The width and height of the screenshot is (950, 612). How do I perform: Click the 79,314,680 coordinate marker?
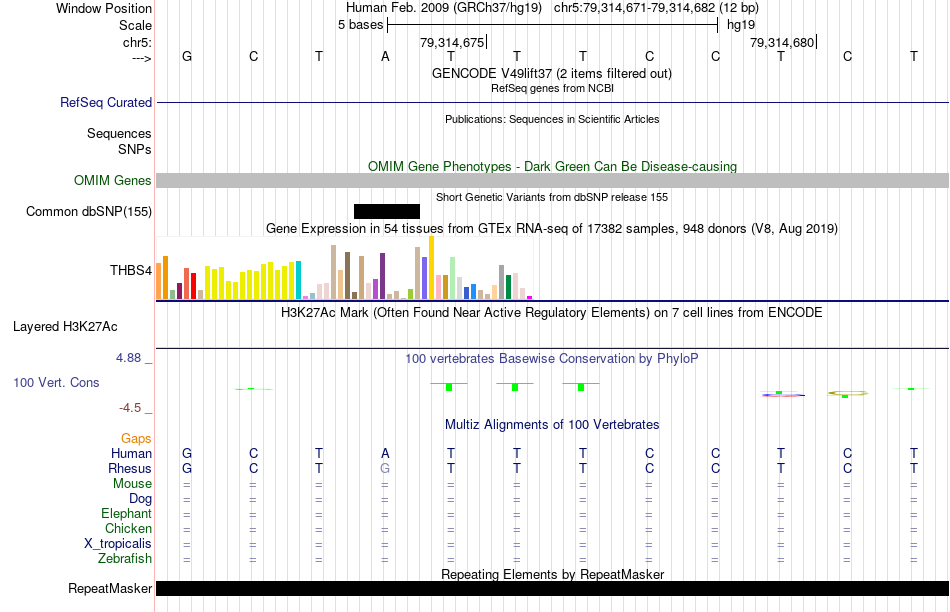[x=783, y=42]
